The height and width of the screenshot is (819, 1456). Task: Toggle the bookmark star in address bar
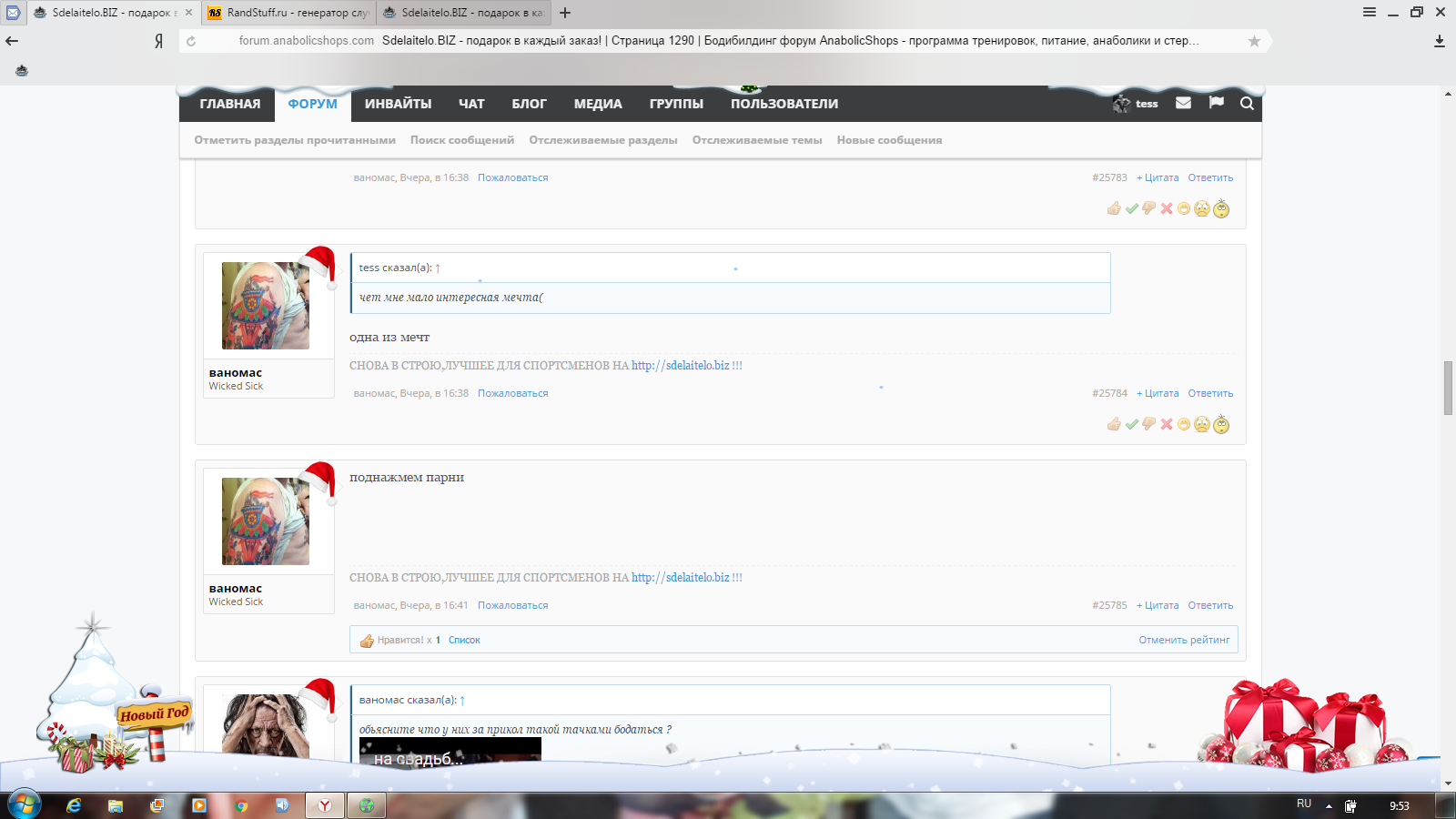[x=1254, y=41]
